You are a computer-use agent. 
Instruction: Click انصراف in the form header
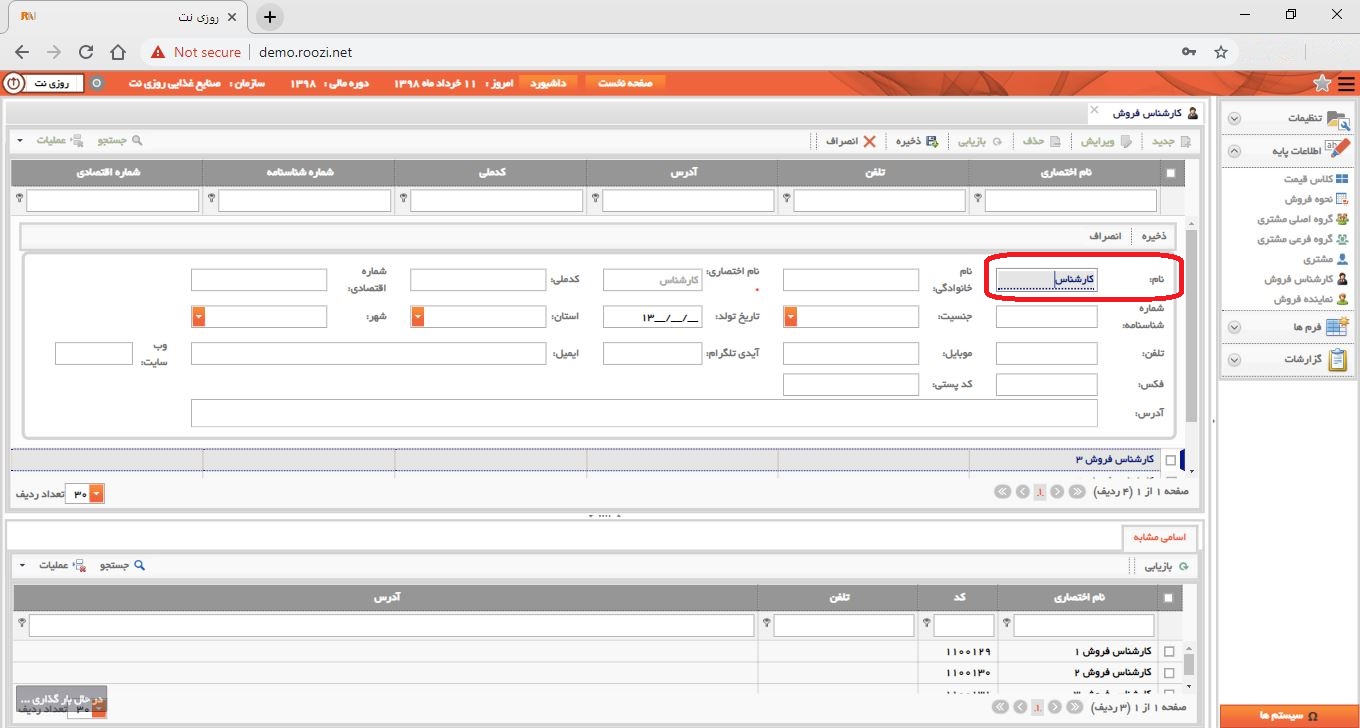click(x=1106, y=237)
